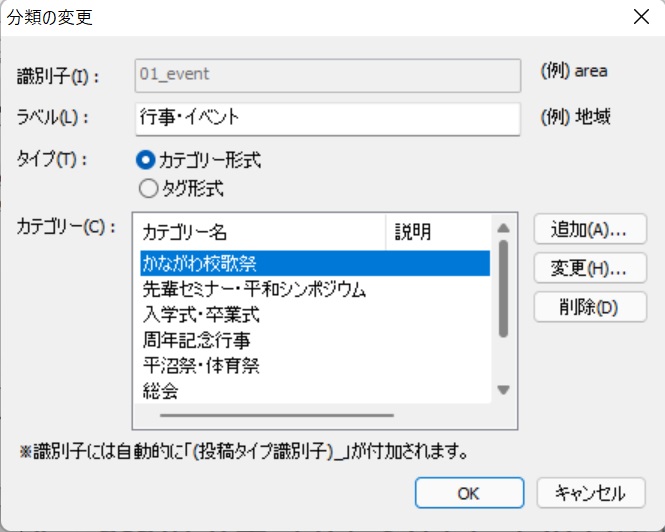Click the ラベル input field

point(327,117)
